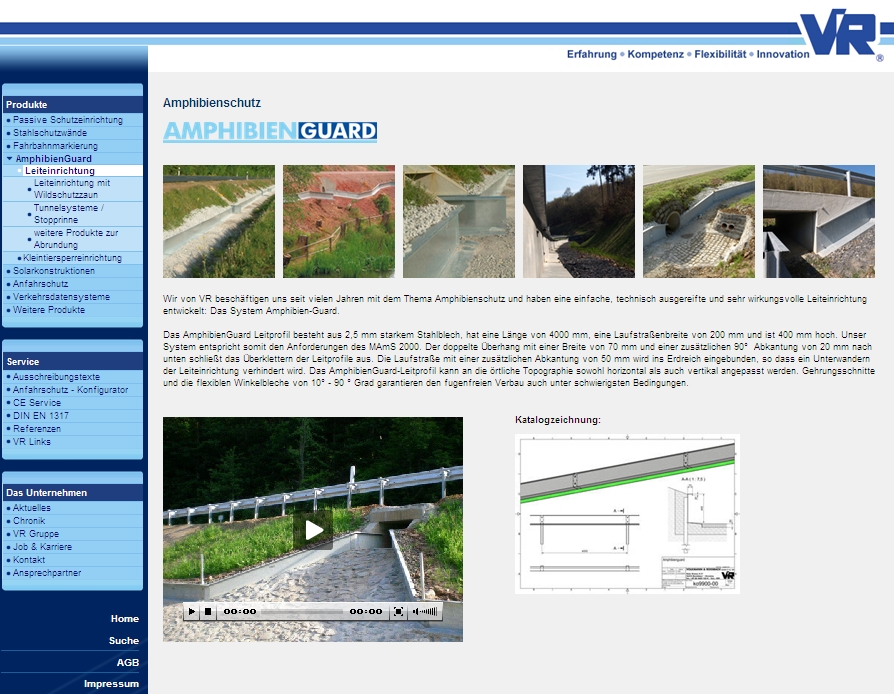Click the volume speaker icon in video player

(416, 612)
